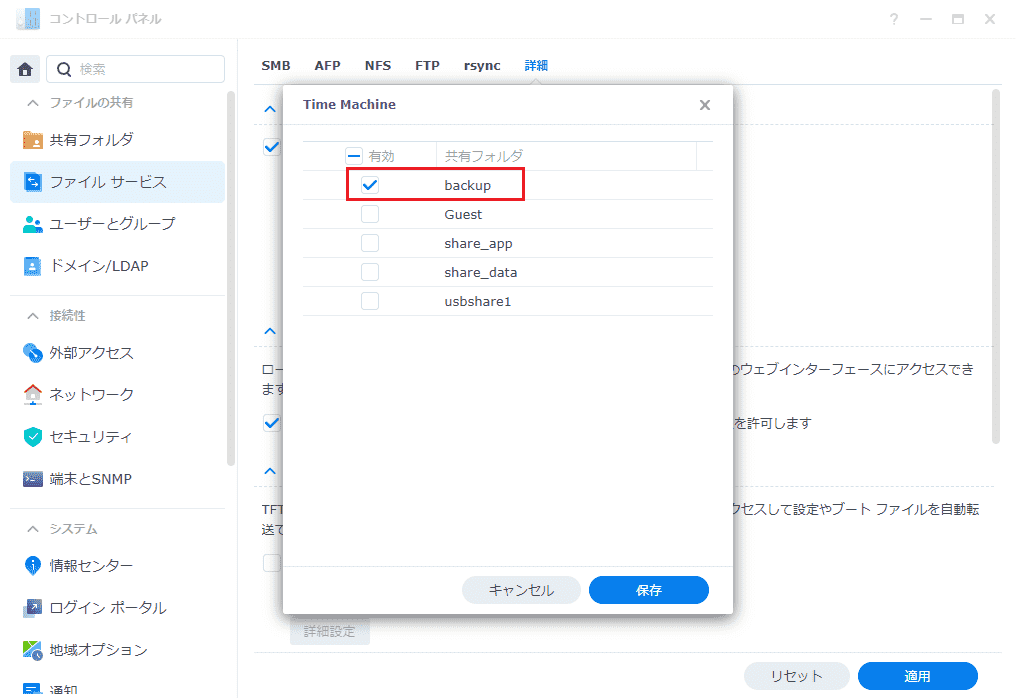1016x698 pixels.
Task: Open Network (ネットワーク) icon
Action: 32,395
